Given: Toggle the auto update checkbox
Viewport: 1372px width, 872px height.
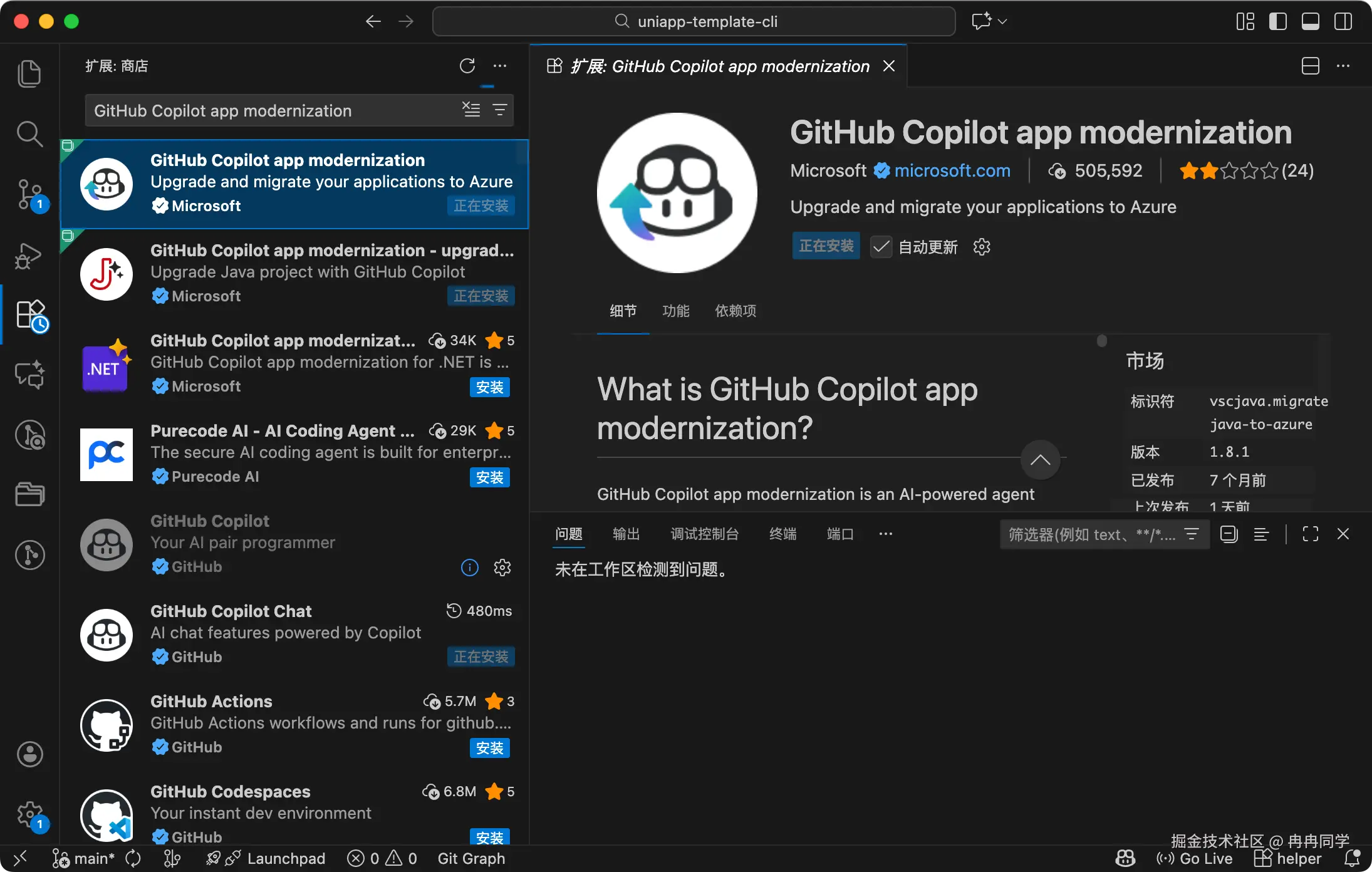Looking at the screenshot, I should [881, 247].
